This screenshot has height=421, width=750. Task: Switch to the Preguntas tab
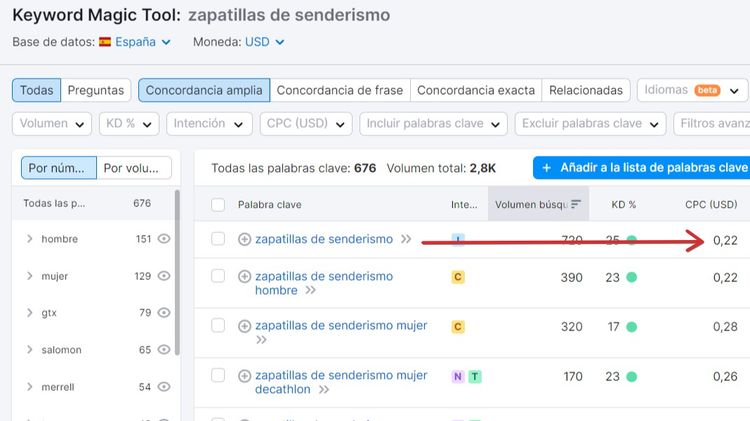pos(96,90)
